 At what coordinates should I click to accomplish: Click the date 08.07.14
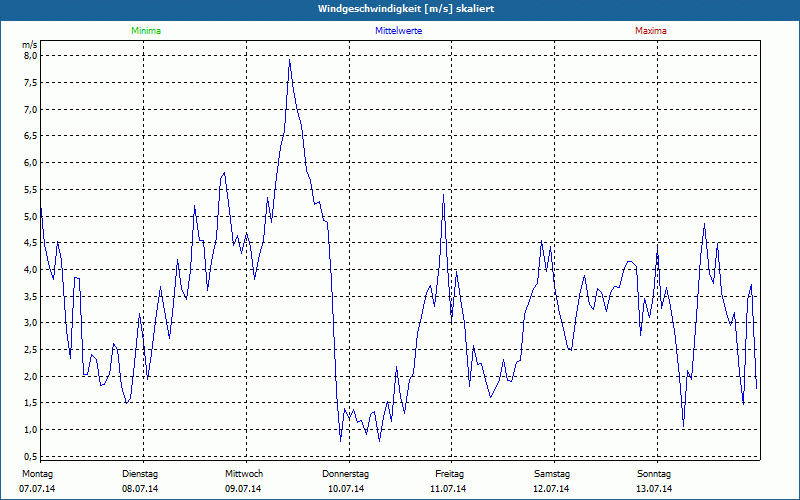(x=140, y=489)
